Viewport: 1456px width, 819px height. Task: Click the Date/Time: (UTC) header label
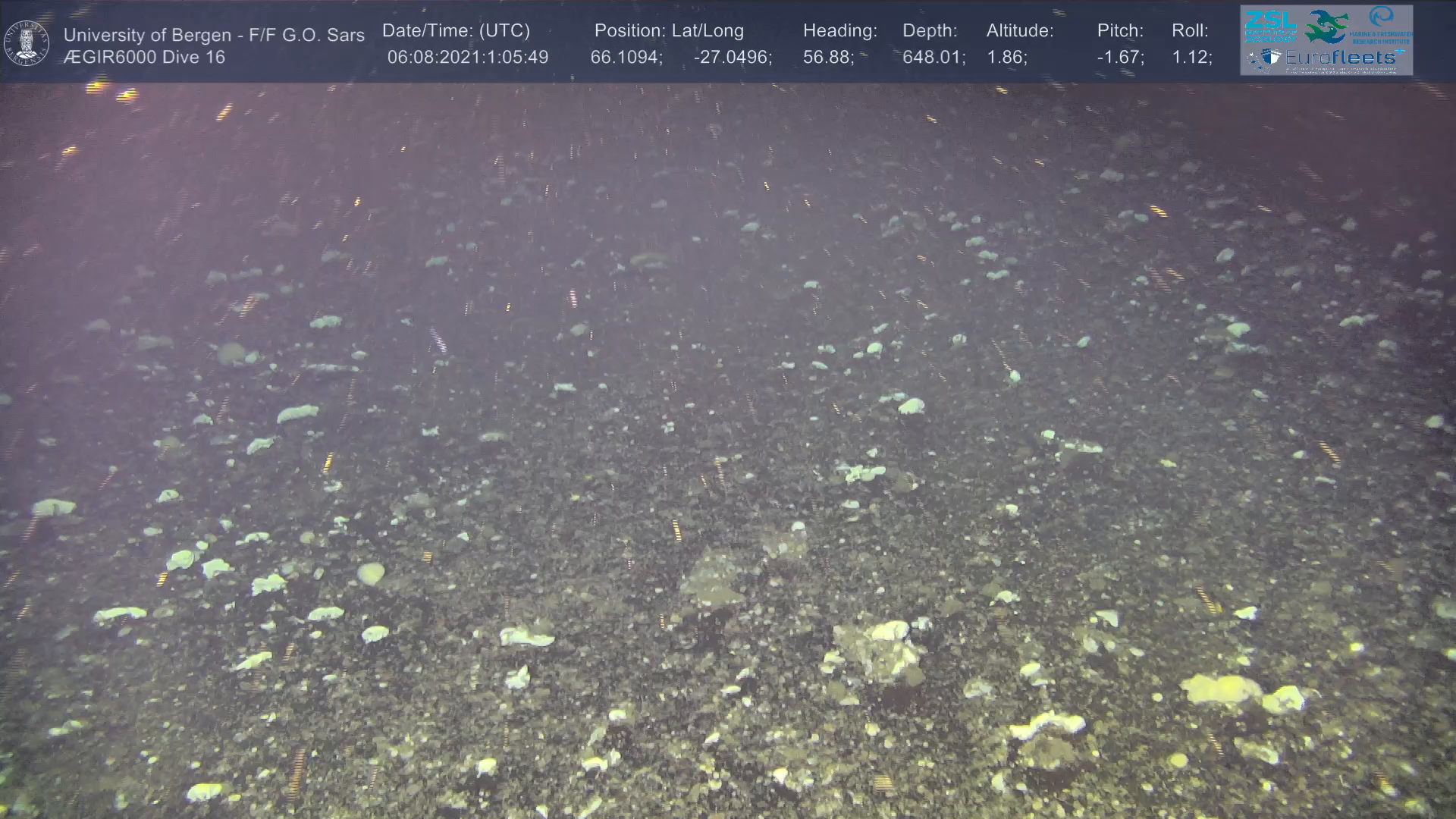[456, 30]
